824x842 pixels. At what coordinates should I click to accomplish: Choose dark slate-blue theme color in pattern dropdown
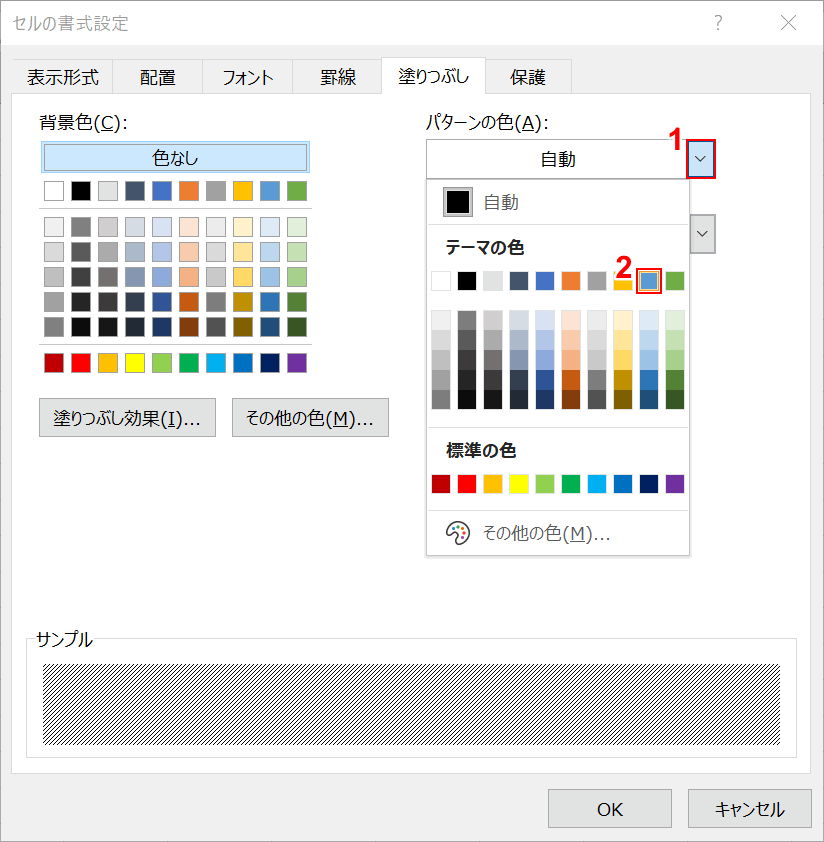click(519, 281)
